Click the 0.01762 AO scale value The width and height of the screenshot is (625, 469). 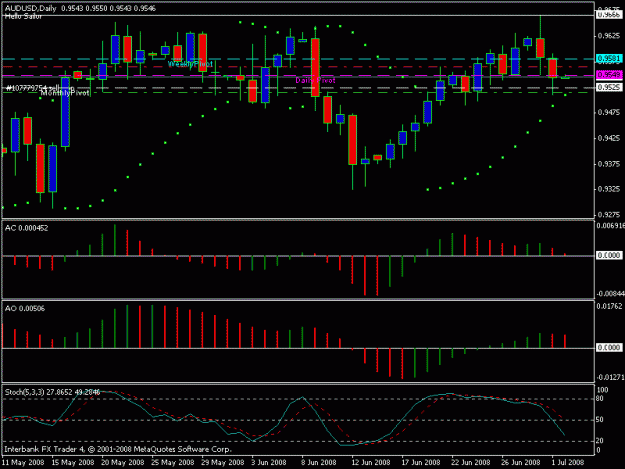(610, 306)
